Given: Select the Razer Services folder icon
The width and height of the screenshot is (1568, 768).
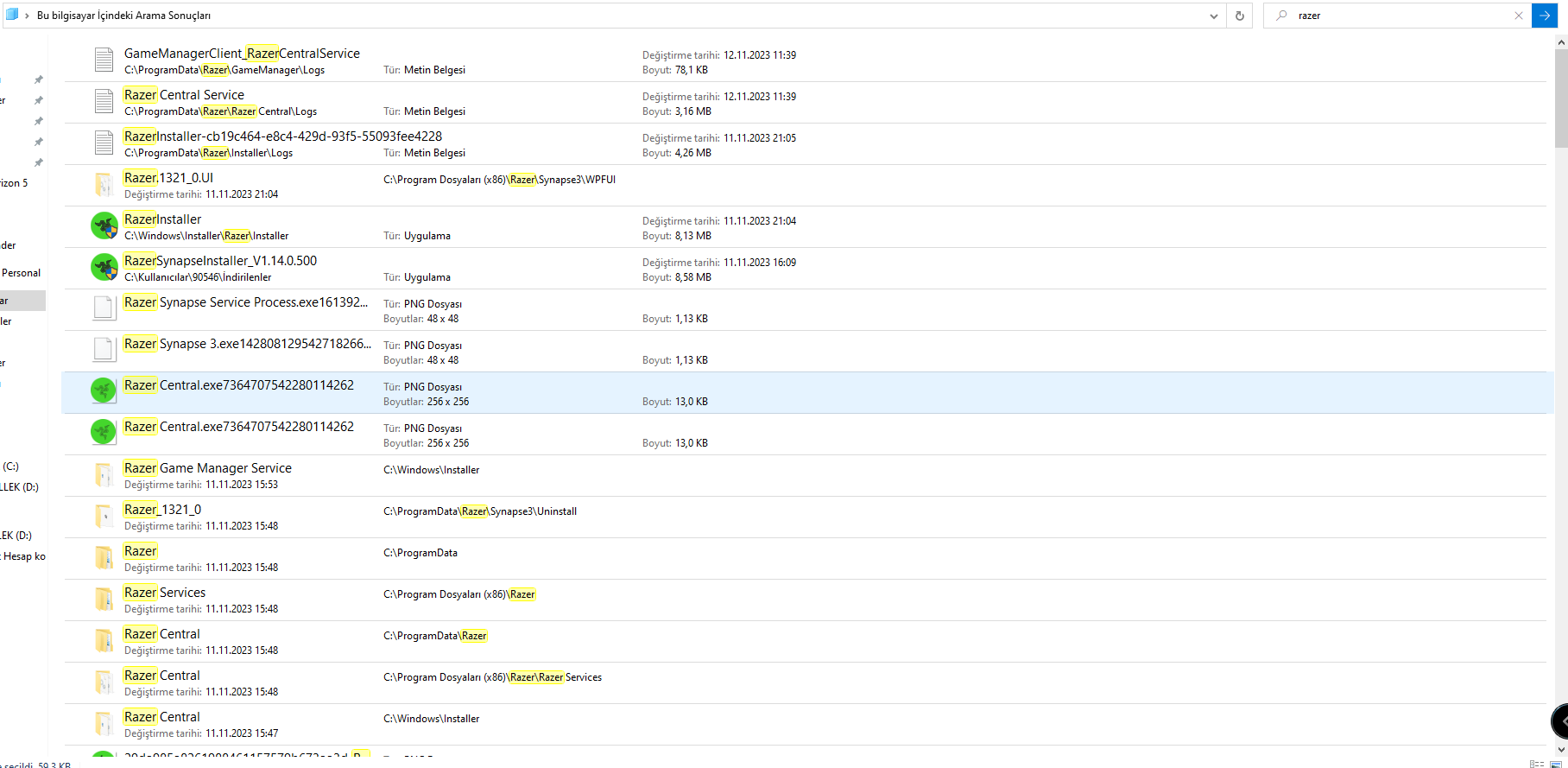Looking at the screenshot, I should tap(104, 599).
